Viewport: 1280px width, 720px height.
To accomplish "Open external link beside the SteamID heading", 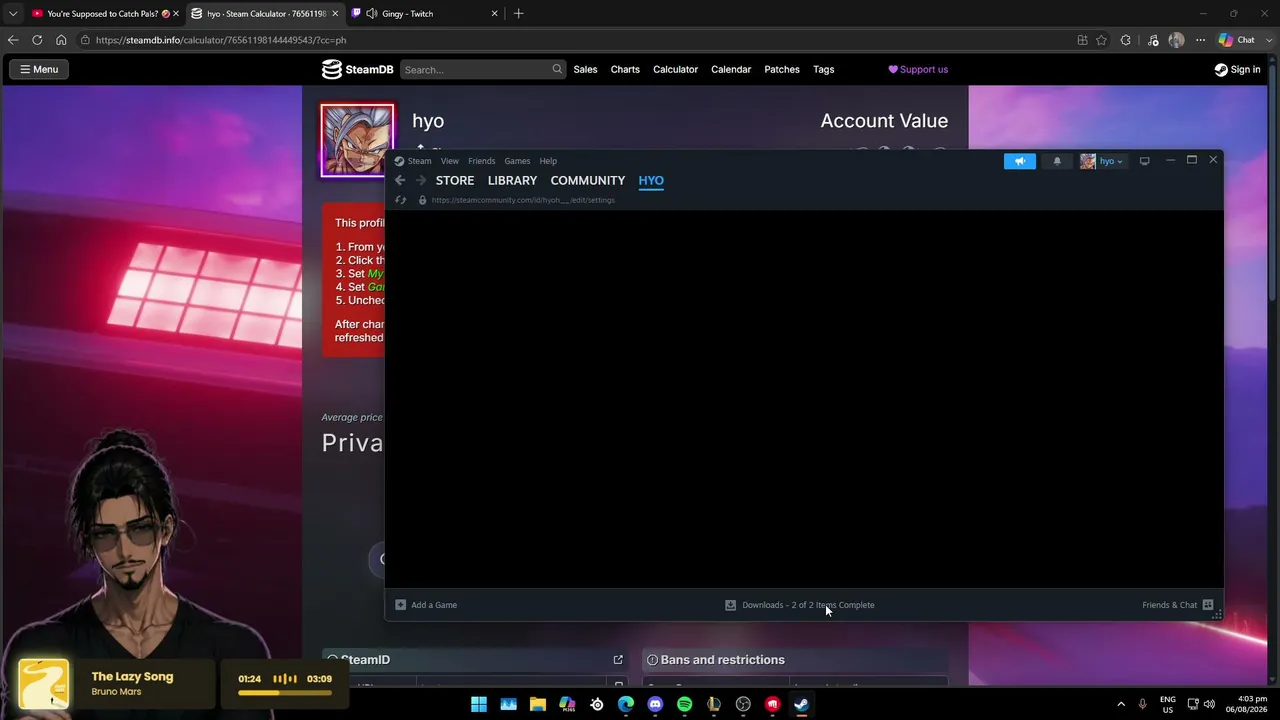I will (618, 660).
